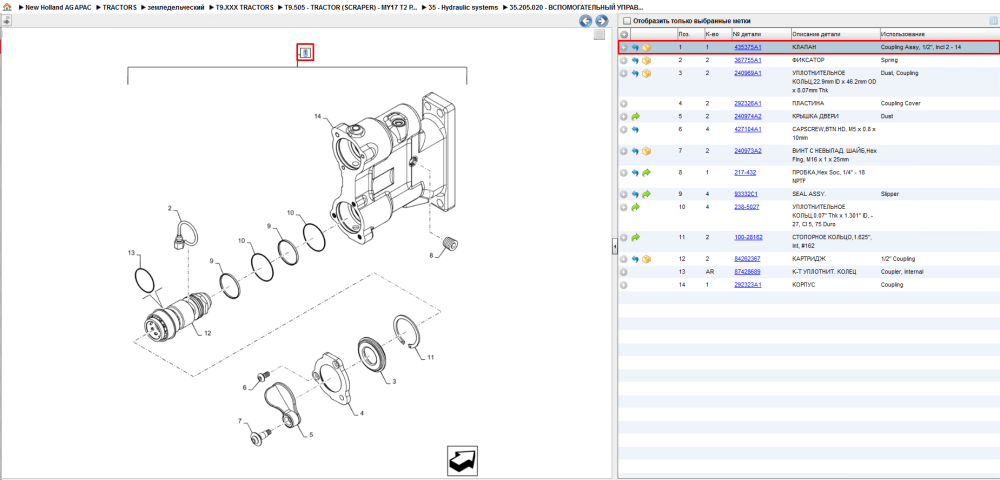Open part number link 217-432
This screenshot has height=480, width=1000.
click(x=745, y=172)
